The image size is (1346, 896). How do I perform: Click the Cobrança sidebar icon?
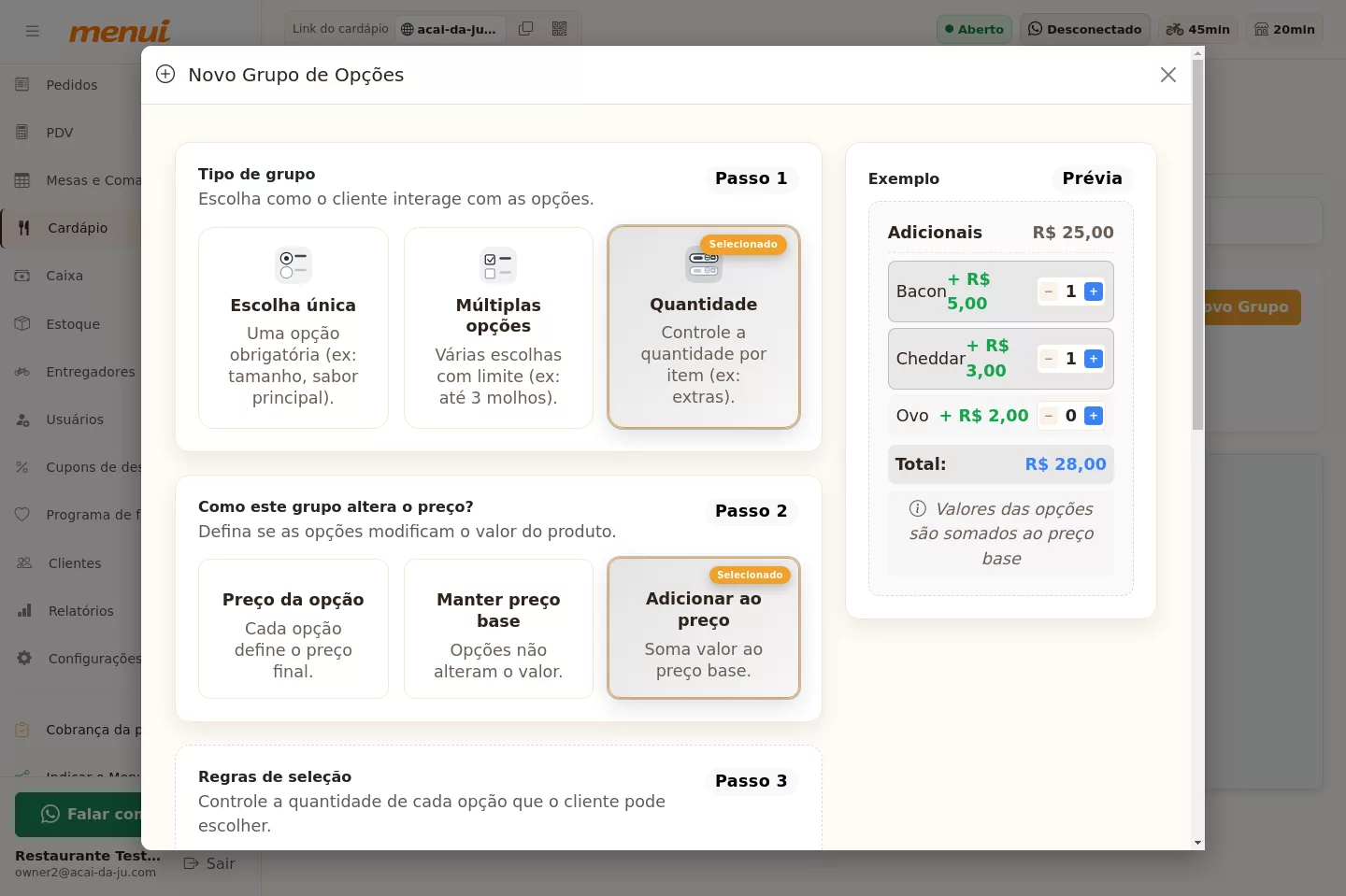coord(22,730)
